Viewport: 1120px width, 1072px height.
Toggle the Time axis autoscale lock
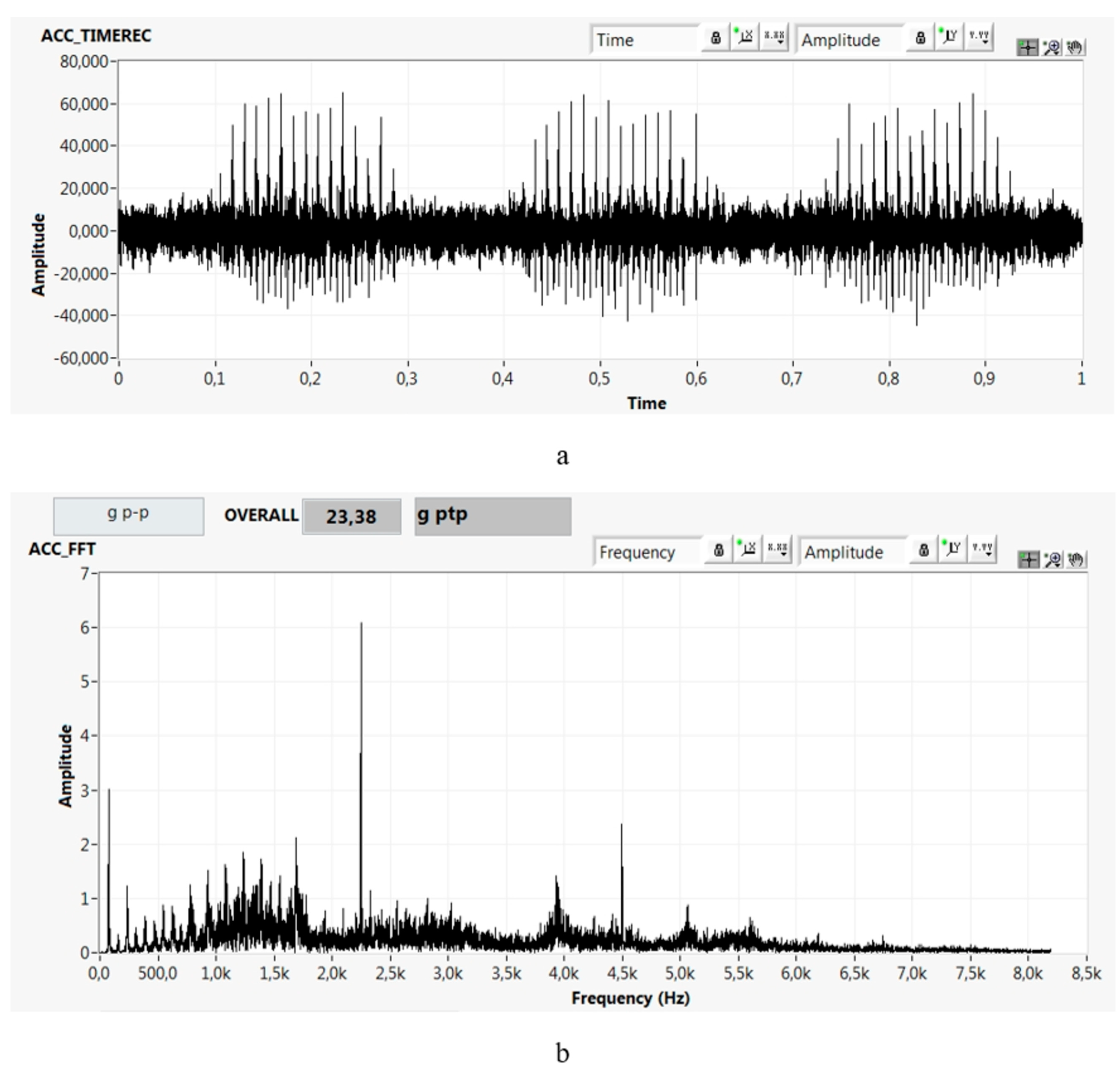715,38
